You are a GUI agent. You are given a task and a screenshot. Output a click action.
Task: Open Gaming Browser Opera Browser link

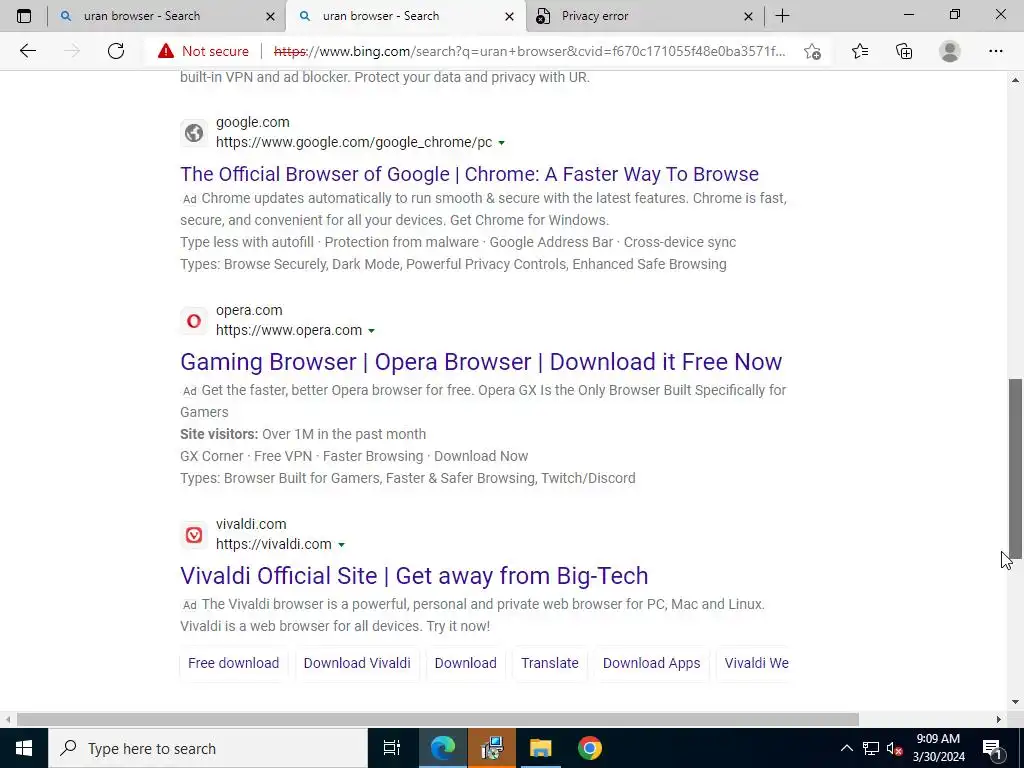coord(481,362)
